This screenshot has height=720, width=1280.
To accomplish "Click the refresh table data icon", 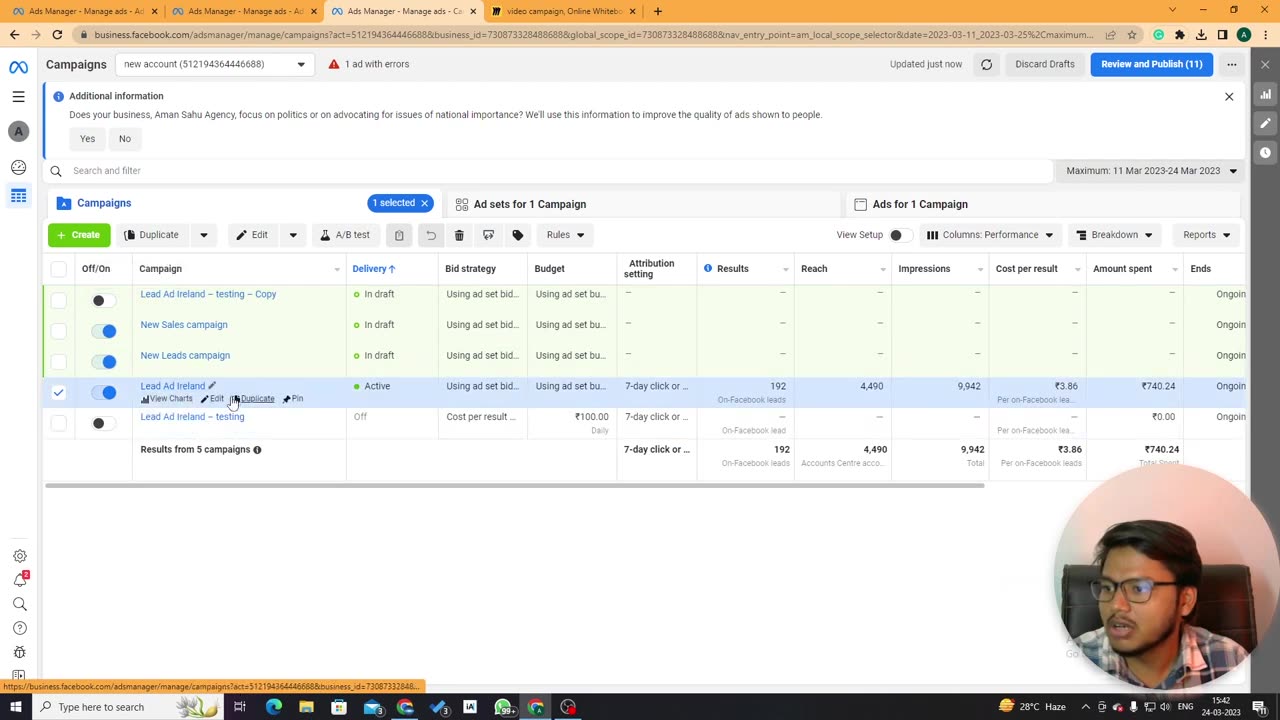I will (986, 64).
